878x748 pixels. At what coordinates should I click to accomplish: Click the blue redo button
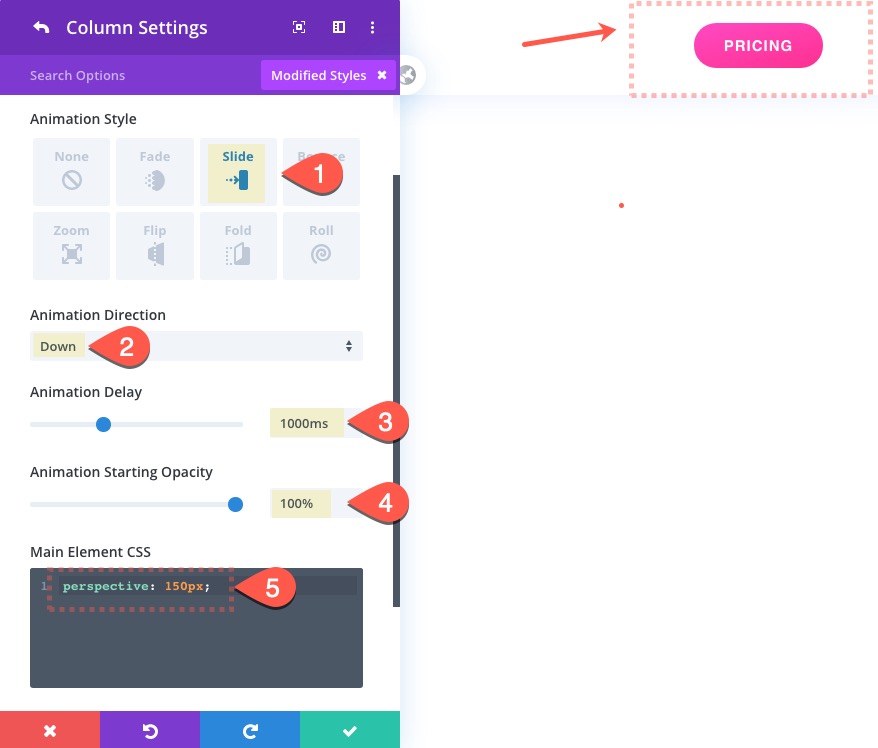click(250, 730)
